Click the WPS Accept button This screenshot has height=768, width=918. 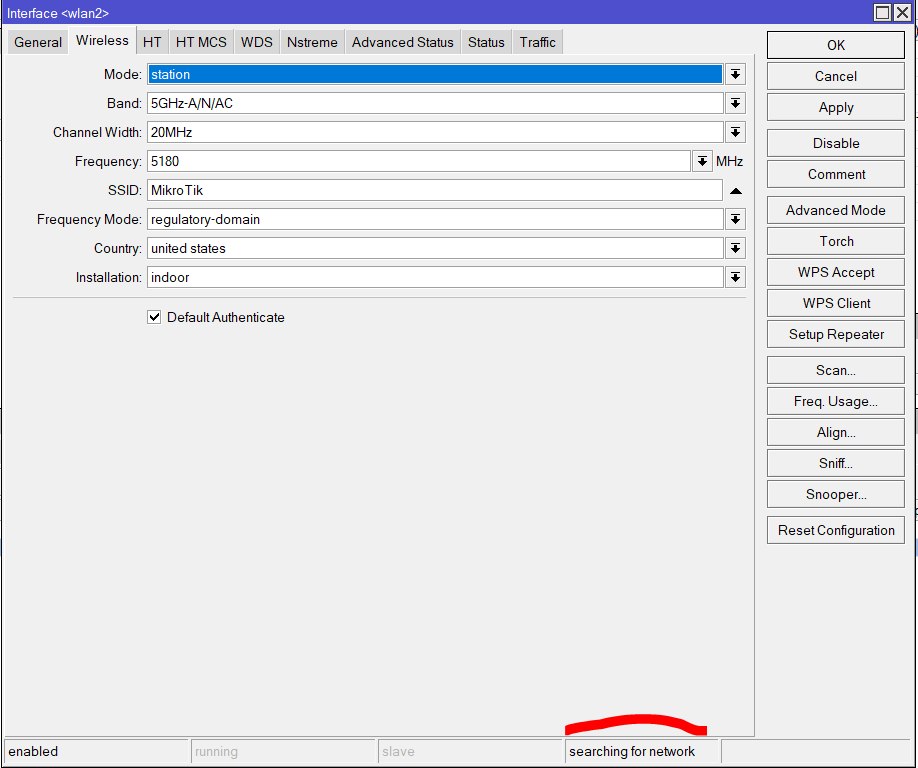(835, 272)
